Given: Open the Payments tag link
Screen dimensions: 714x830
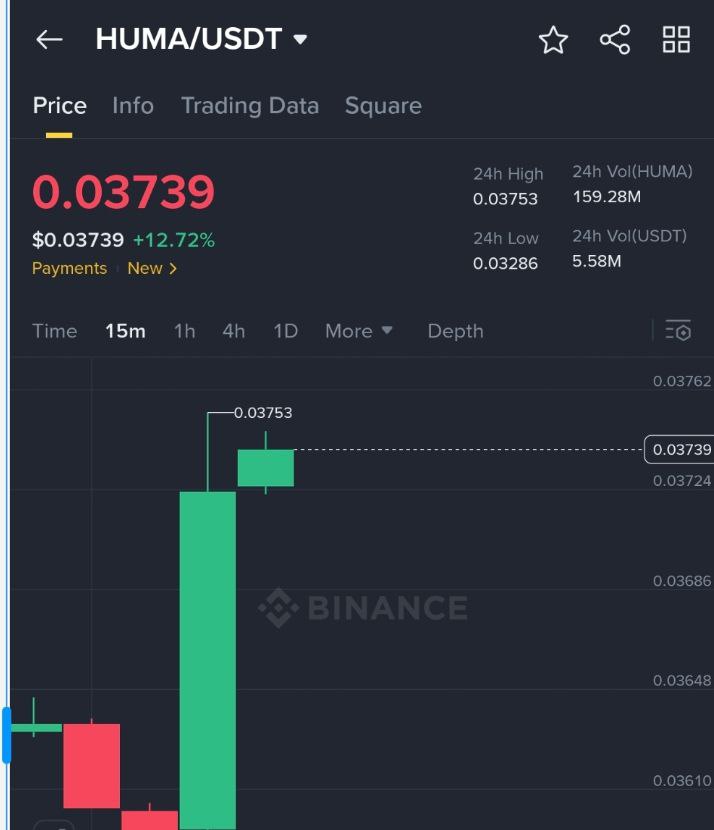Looking at the screenshot, I should 69,268.
